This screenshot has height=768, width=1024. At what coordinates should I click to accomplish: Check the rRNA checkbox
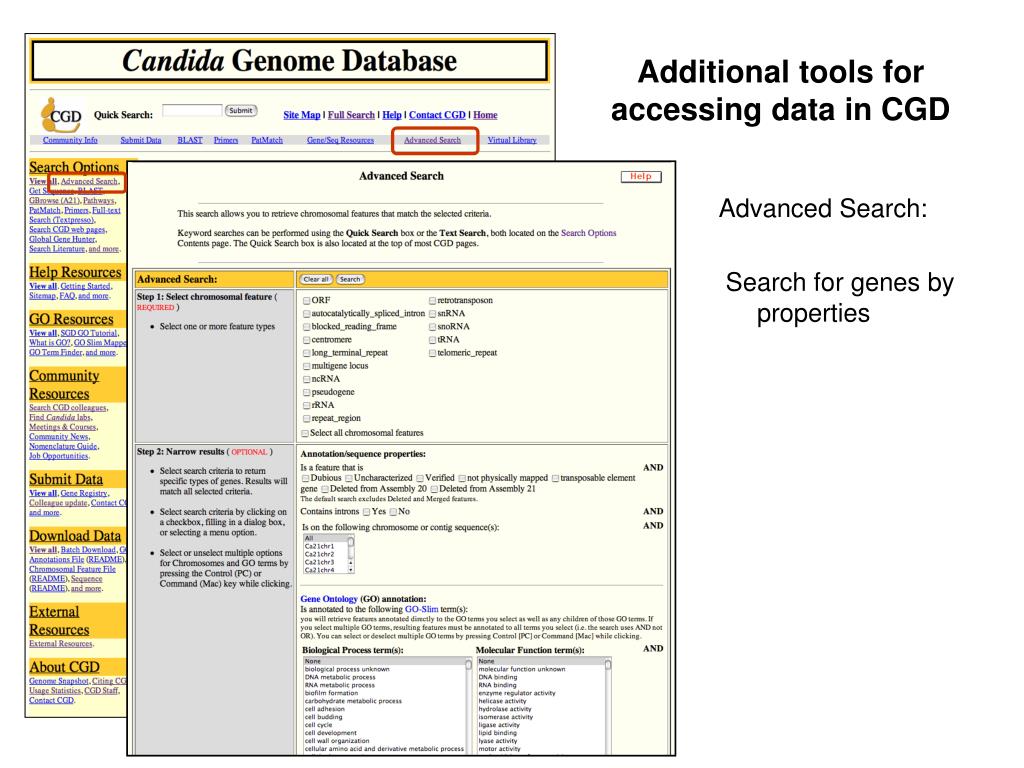coord(306,405)
